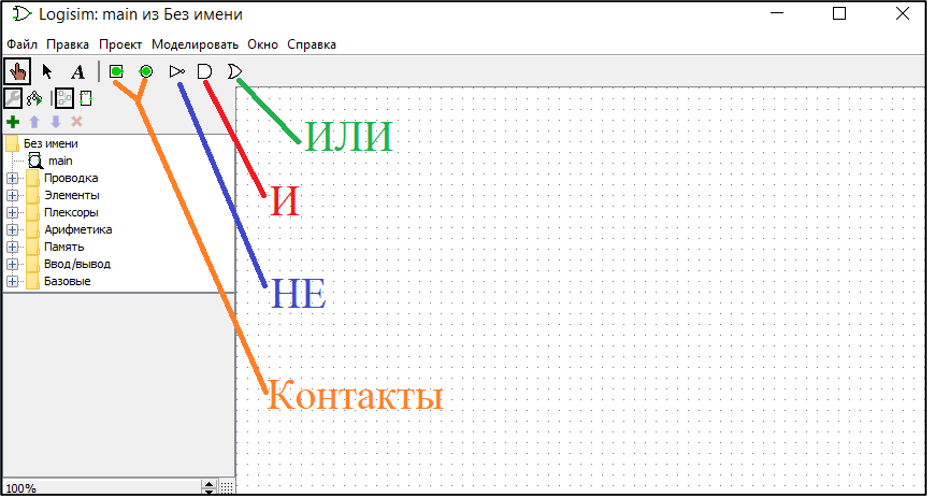The image size is (928, 496).
Task: Select the Text tool letter A
Action: 78,72
